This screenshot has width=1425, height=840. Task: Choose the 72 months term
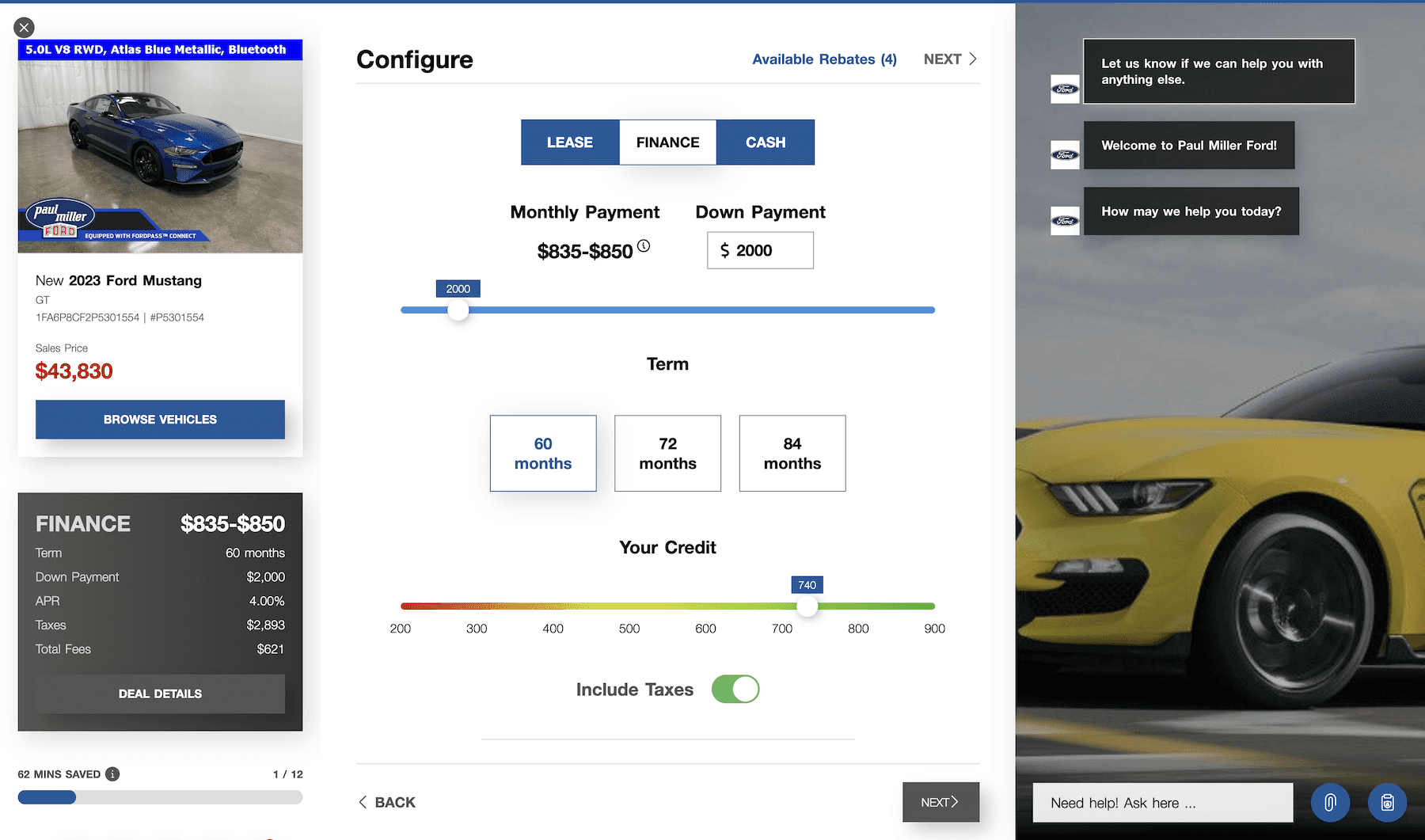coord(667,454)
